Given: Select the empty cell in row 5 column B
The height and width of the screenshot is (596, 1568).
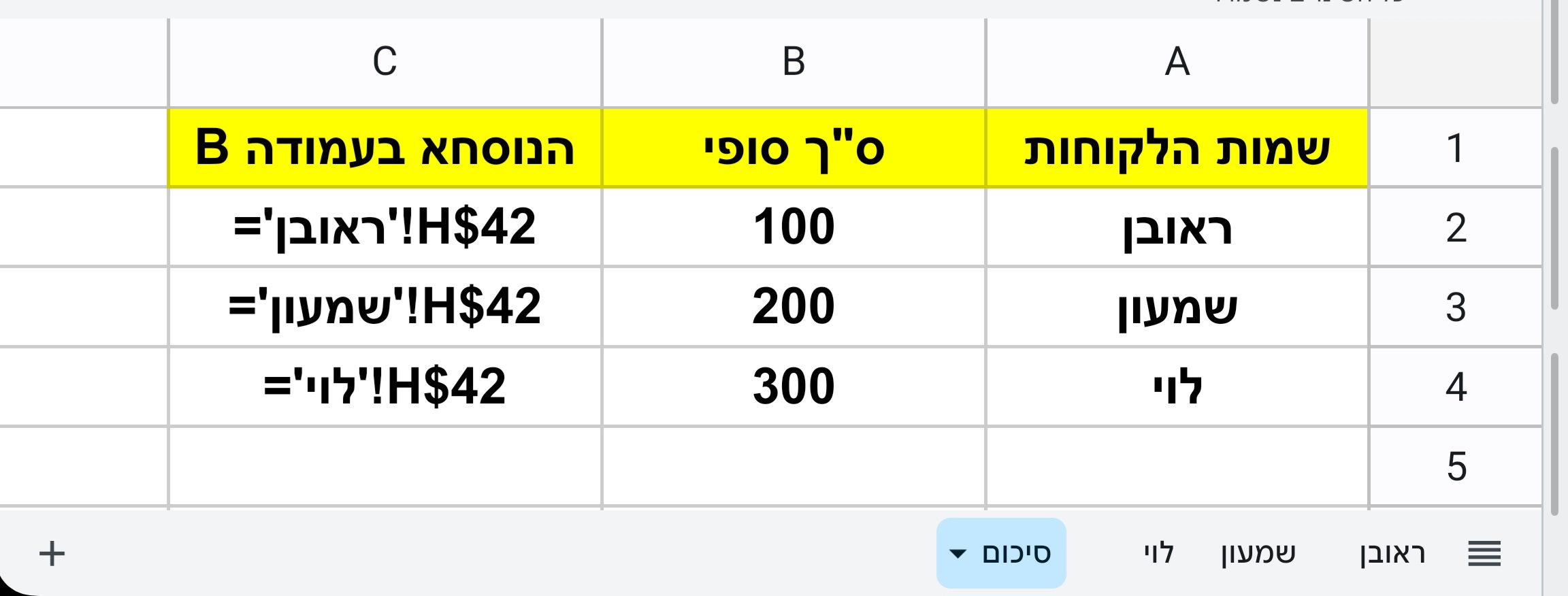Looking at the screenshot, I should pos(793,464).
